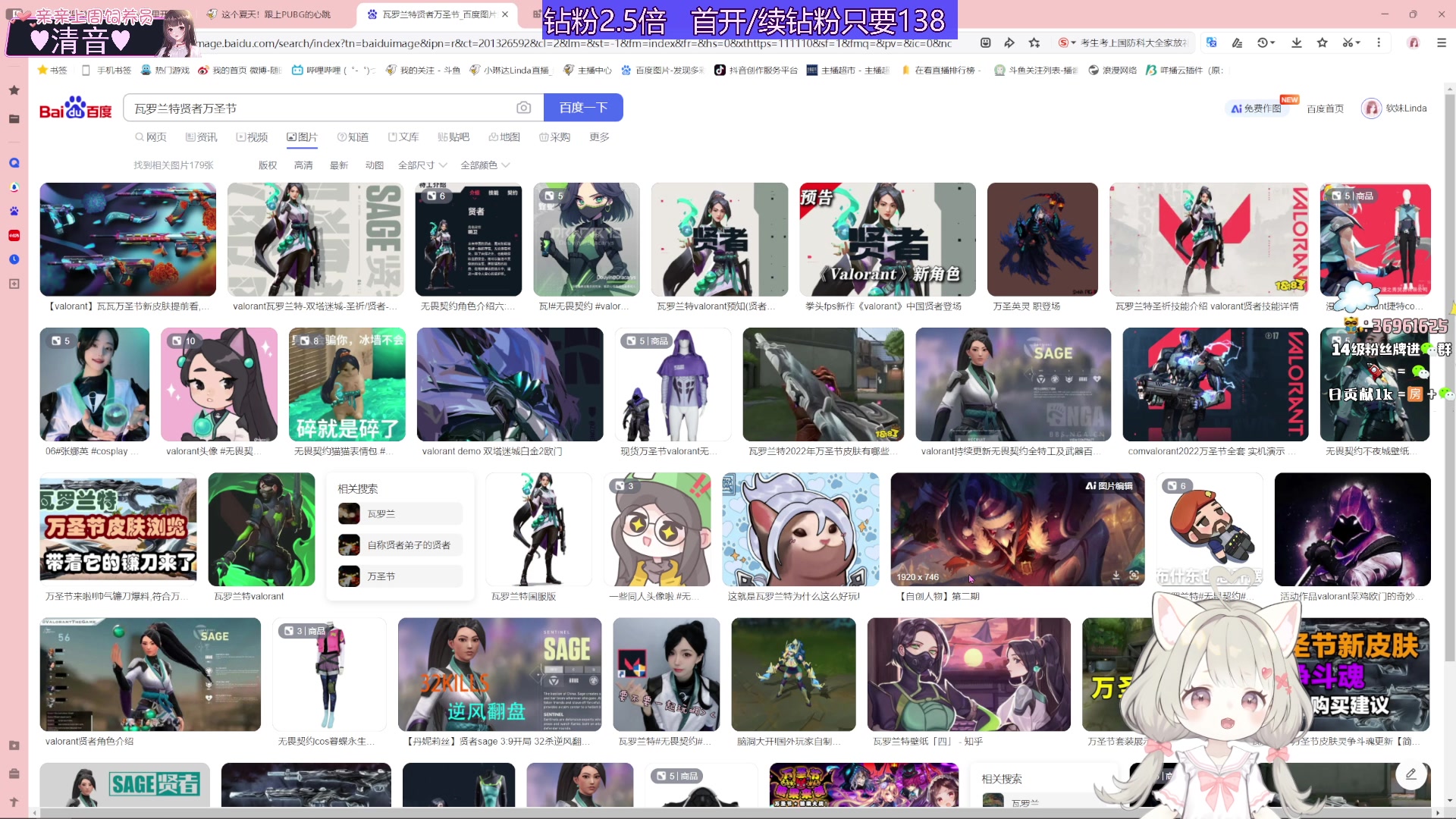This screenshot has width=1456, height=819.
Task: Click the share arrow icon in the address bar
Action: pos(1009,42)
